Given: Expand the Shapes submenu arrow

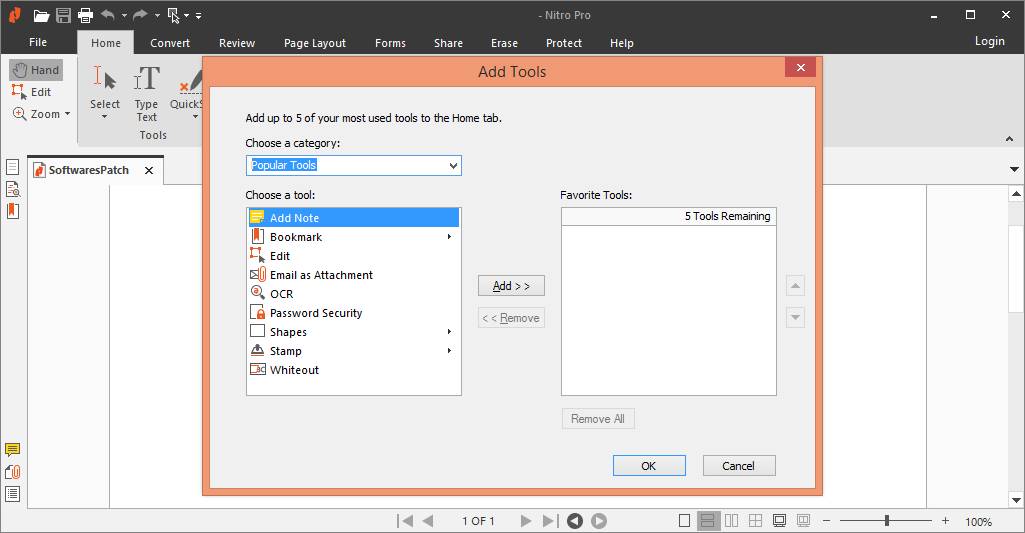Looking at the screenshot, I should tap(449, 332).
